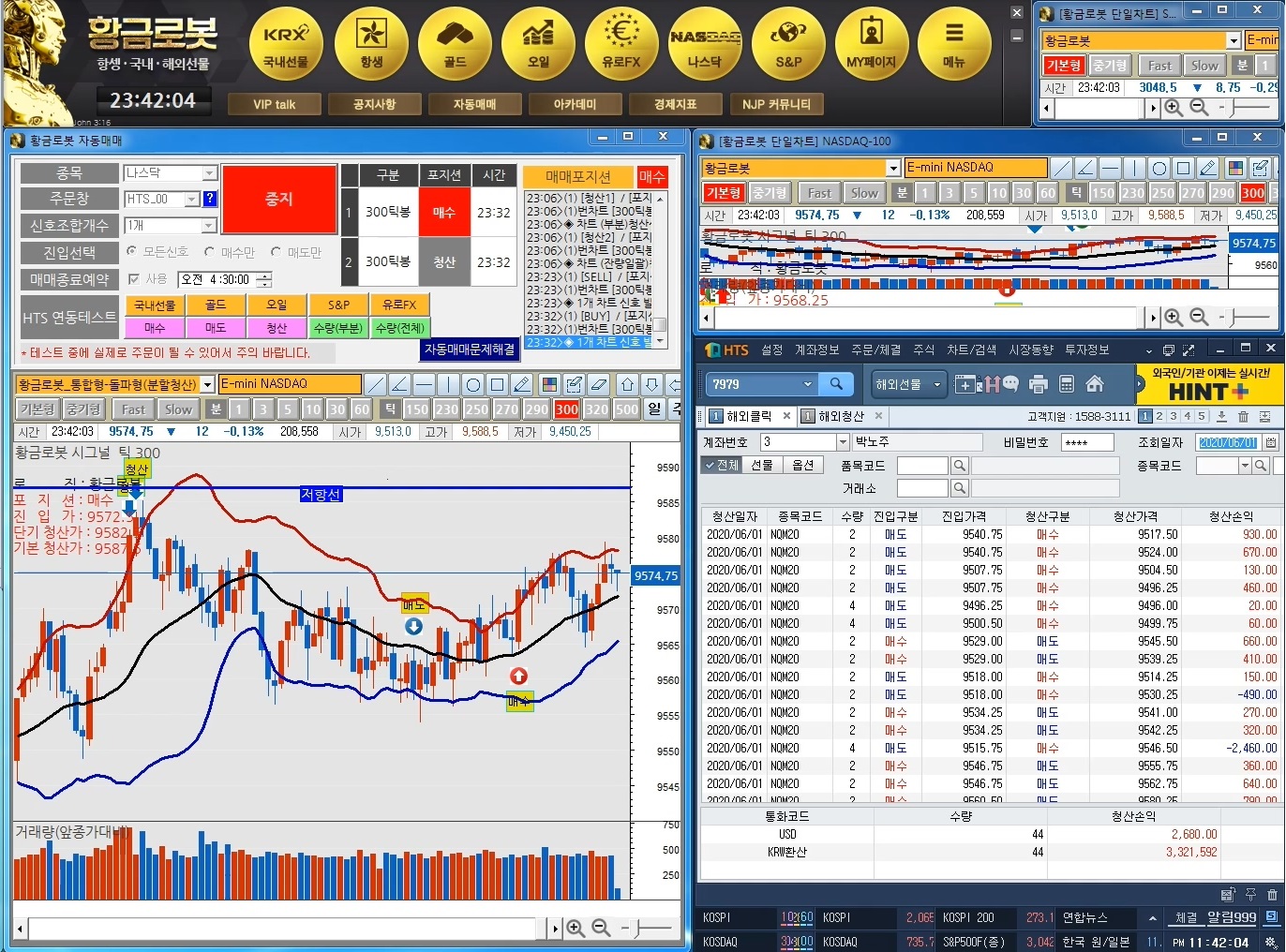Image resolution: width=1286 pixels, height=952 pixels.
Task: Open the calculator icon in HTS toolbar
Action: [1066, 383]
